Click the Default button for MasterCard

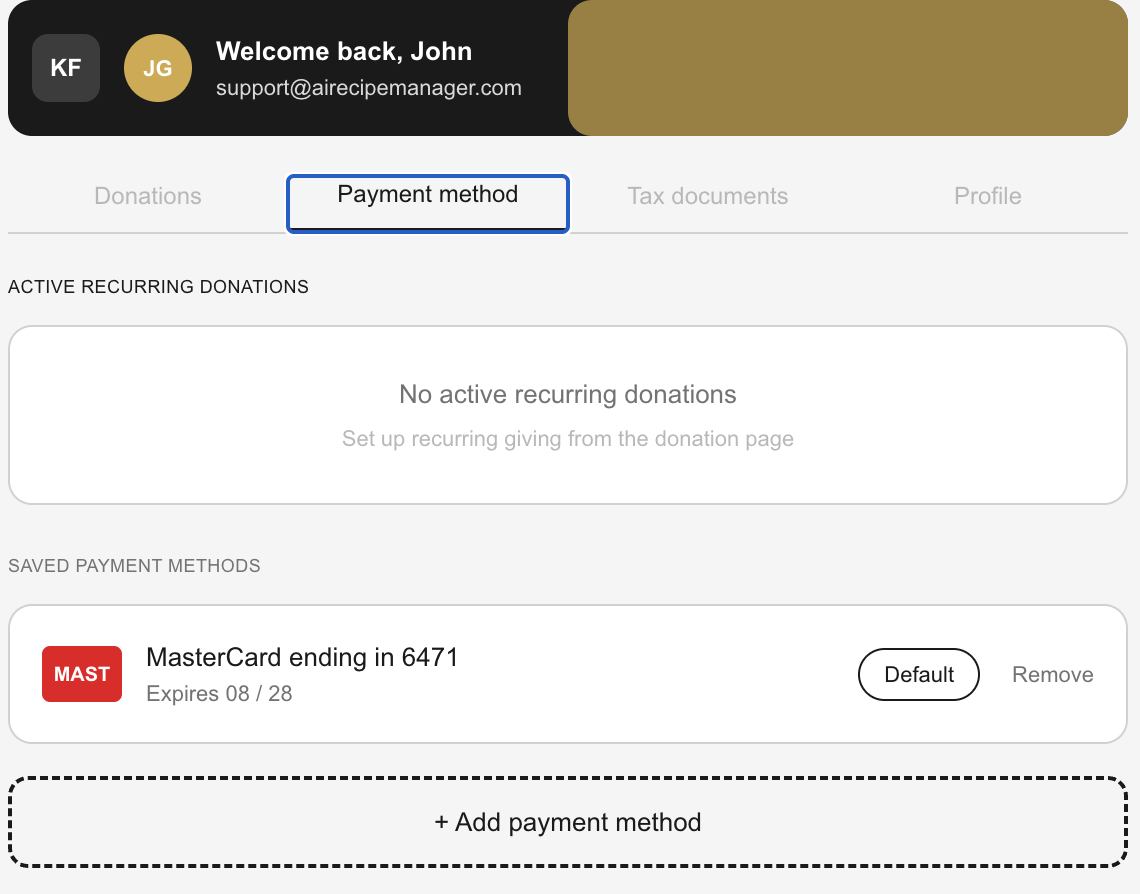918,674
